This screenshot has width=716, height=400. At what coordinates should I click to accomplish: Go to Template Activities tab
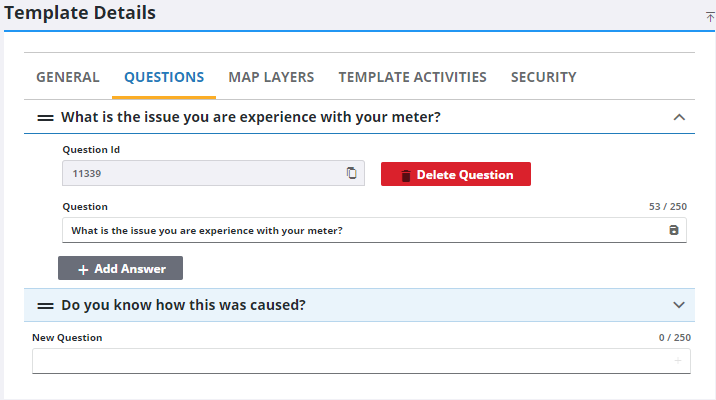tap(412, 77)
